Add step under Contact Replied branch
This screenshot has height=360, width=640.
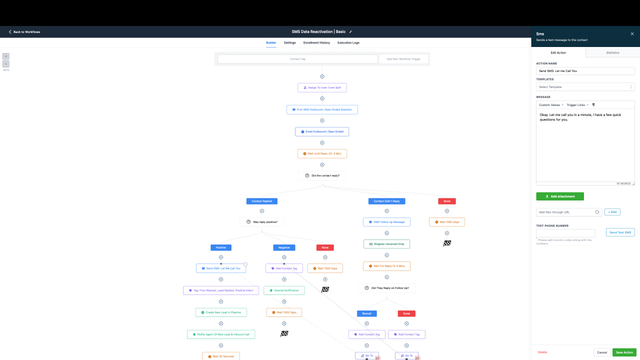[262, 211]
